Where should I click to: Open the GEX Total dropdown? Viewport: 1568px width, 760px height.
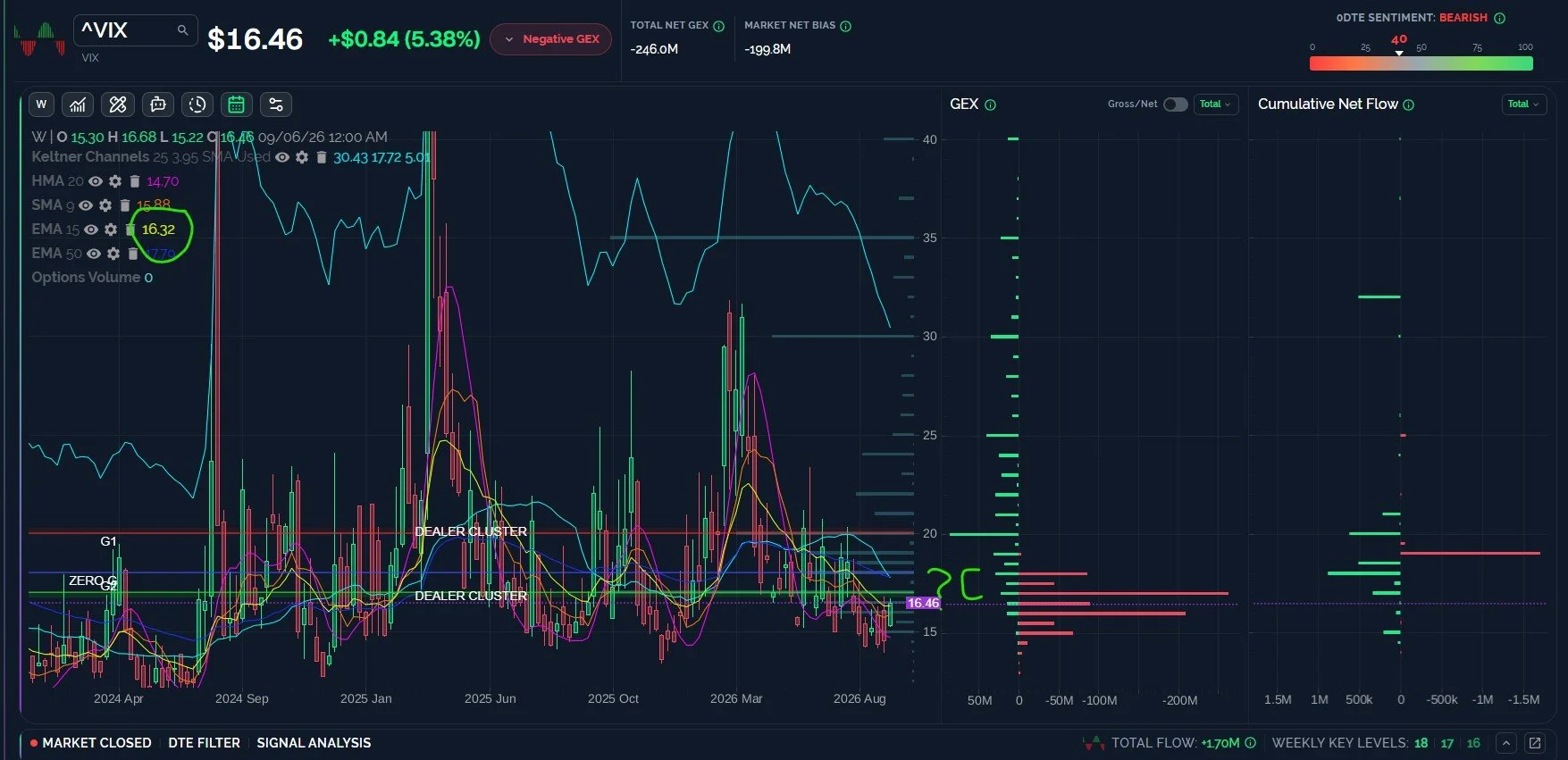(x=1215, y=104)
